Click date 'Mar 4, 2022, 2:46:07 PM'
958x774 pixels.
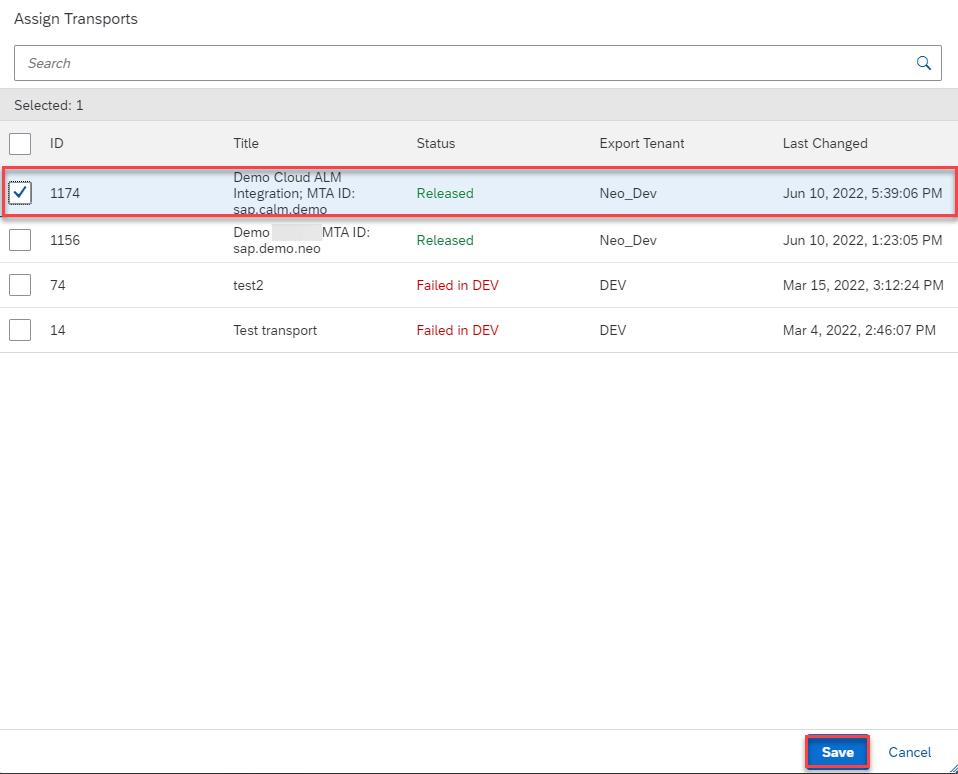click(x=859, y=330)
